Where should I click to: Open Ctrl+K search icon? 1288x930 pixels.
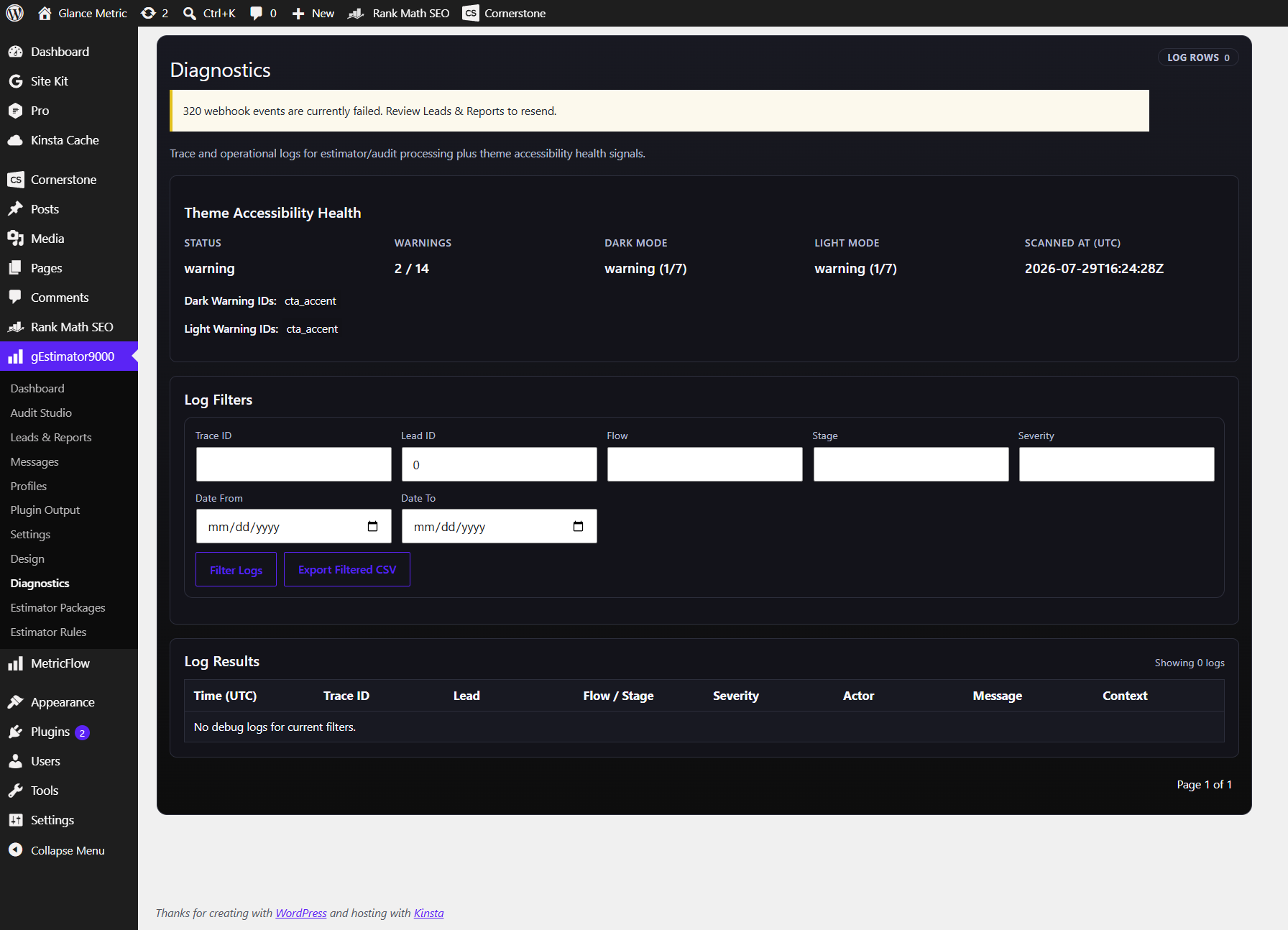click(190, 13)
